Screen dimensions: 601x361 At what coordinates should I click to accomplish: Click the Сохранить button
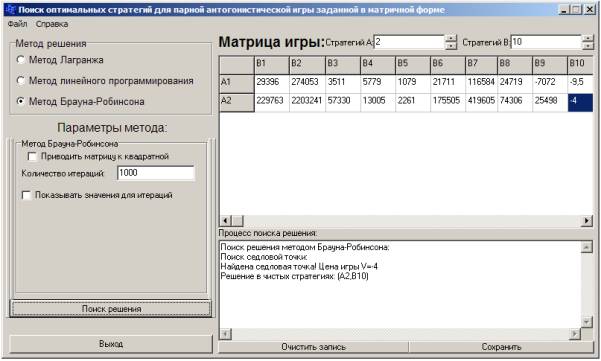(x=501, y=347)
